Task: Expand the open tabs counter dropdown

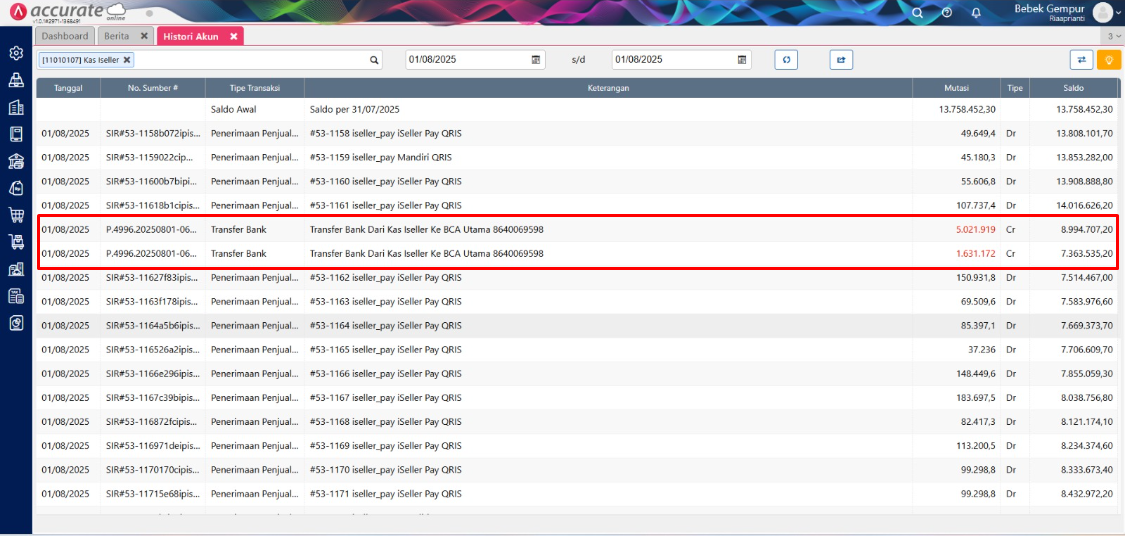Action: (x=1113, y=36)
